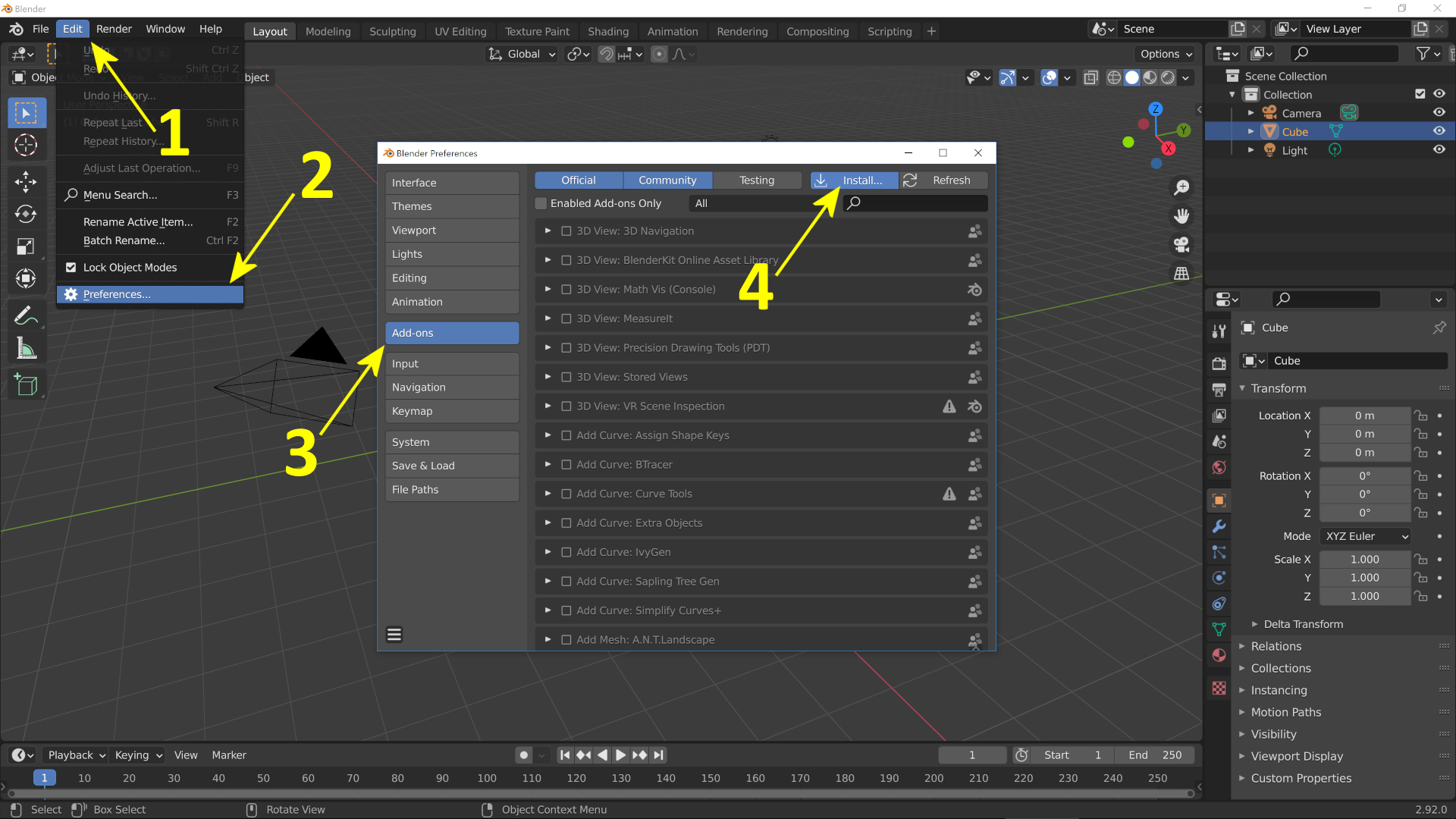Open the Material properties tab icon
The width and height of the screenshot is (1456, 819).
(1219, 655)
